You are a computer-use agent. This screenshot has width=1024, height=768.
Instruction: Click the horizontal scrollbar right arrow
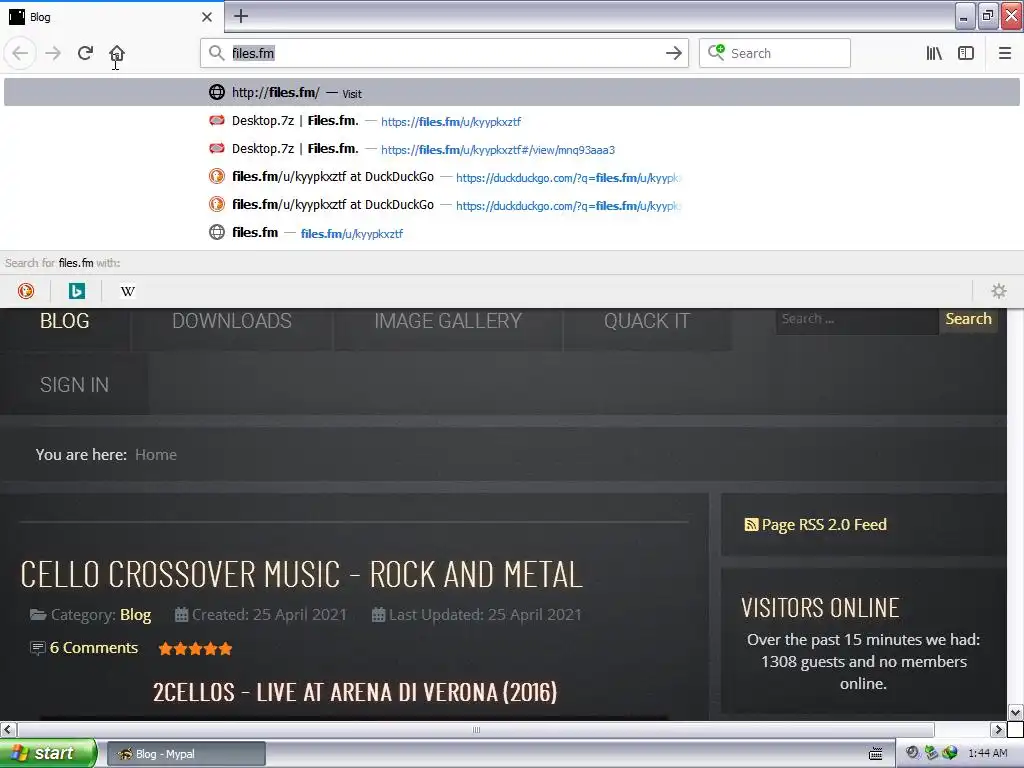click(998, 729)
